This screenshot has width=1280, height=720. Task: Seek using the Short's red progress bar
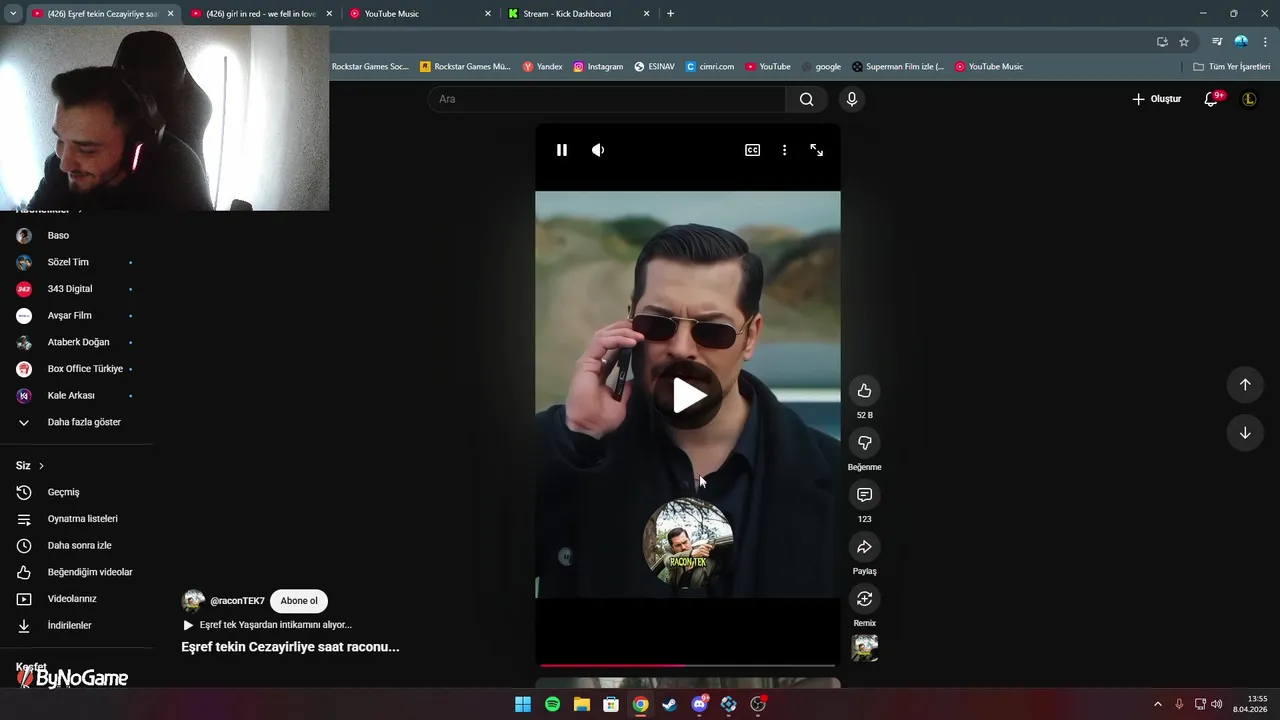[688, 665]
